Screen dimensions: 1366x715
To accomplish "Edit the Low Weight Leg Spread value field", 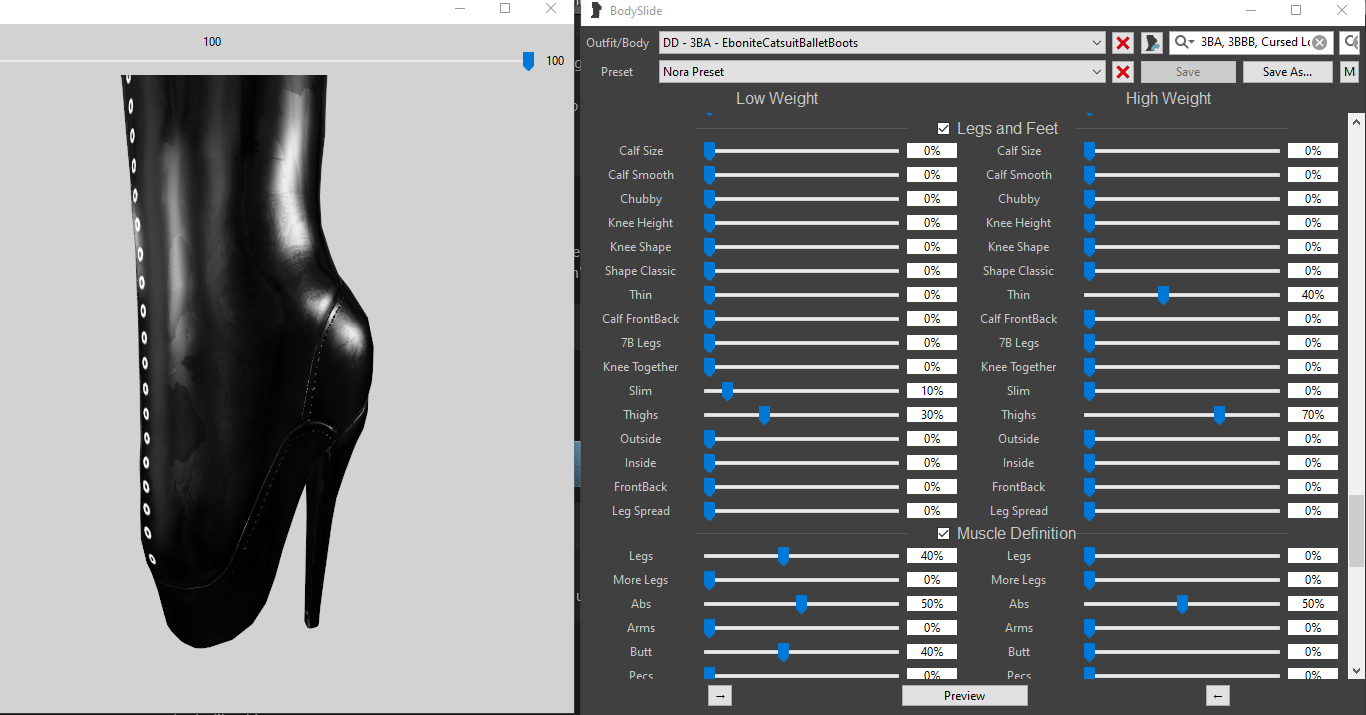I will [932, 511].
